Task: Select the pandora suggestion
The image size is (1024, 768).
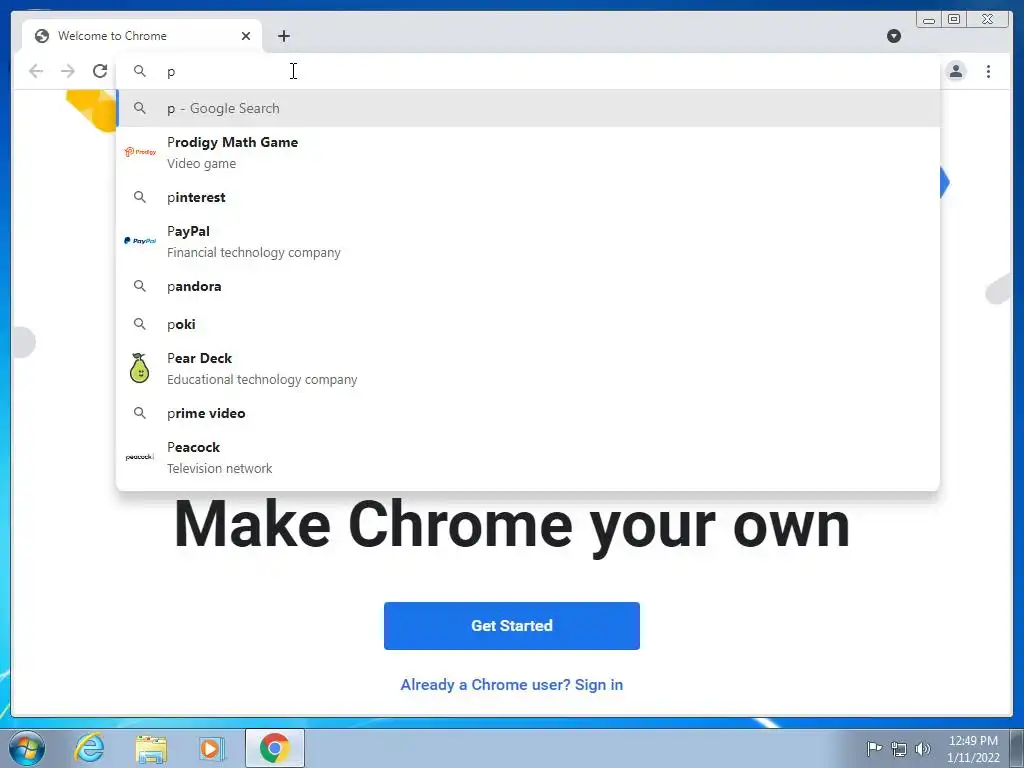Action: click(528, 286)
